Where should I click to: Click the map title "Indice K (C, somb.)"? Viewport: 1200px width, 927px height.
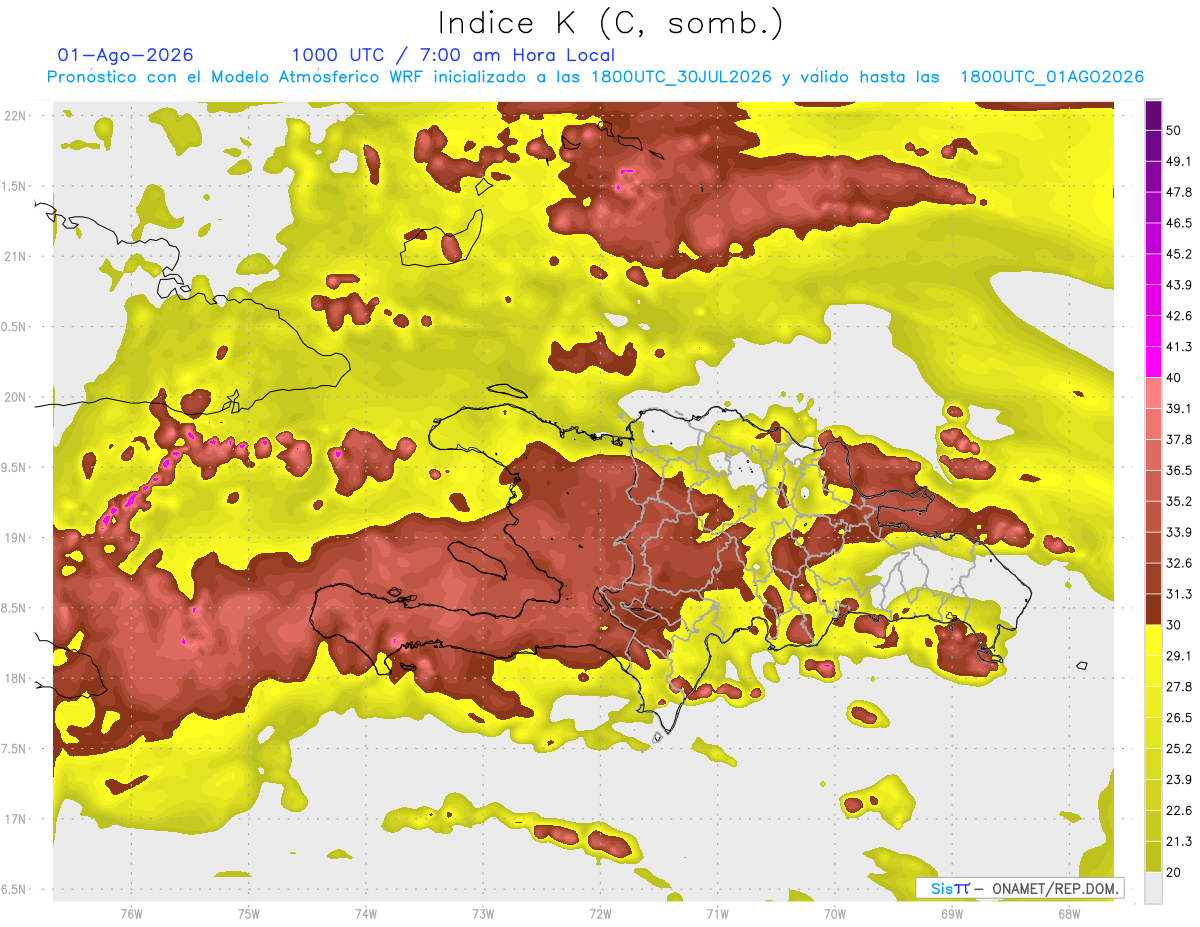click(x=610, y=23)
